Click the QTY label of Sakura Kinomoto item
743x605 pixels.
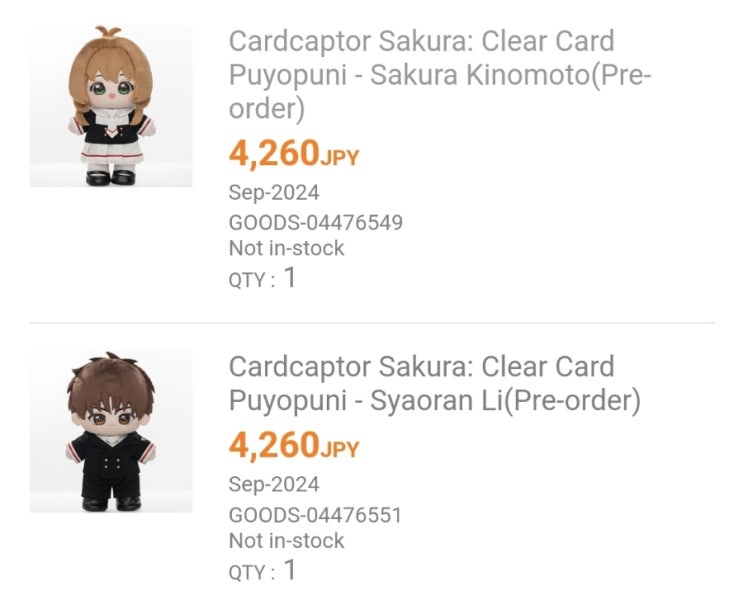(250, 280)
